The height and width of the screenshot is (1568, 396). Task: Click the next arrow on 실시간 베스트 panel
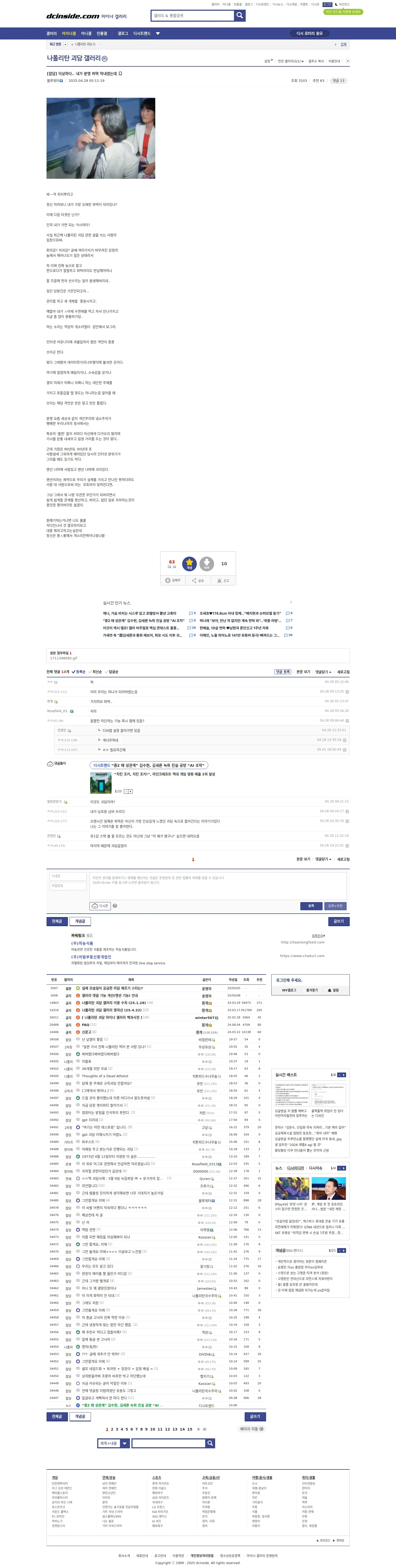coord(344,1075)
